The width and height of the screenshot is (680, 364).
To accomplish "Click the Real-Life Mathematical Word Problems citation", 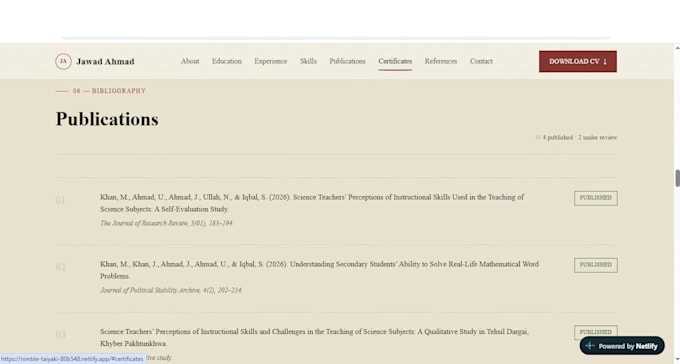I will click(319, 270).
